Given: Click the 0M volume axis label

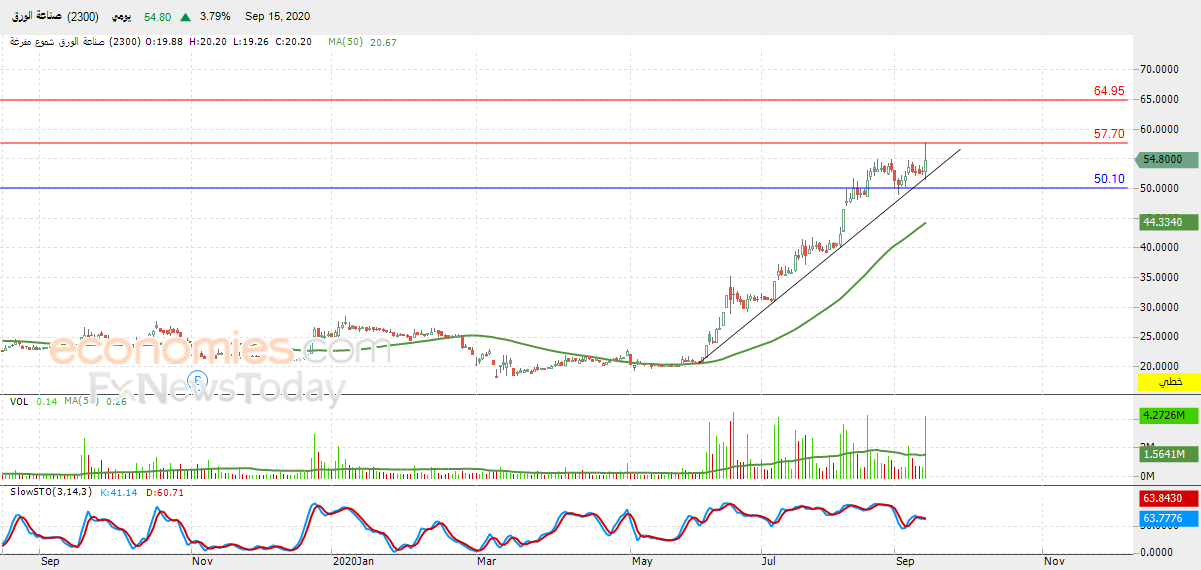Looking at the screenshot, I should click(x=1148, y=476).
